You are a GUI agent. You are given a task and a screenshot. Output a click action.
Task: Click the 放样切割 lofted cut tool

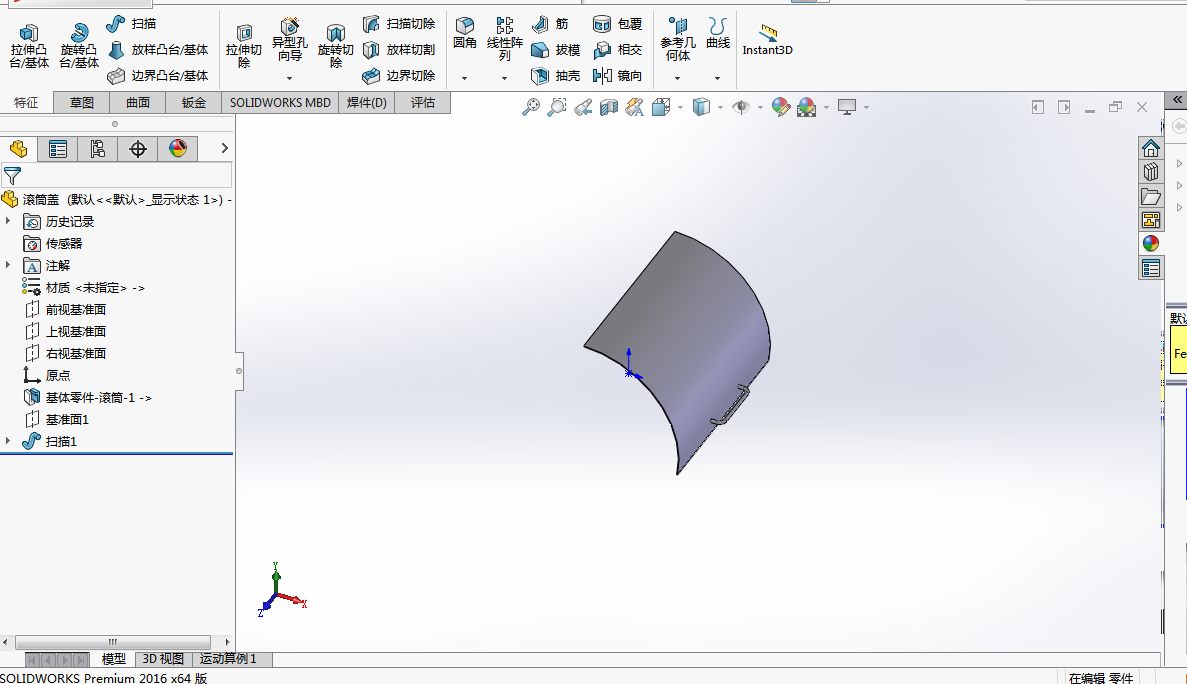[x=399, y=50]
